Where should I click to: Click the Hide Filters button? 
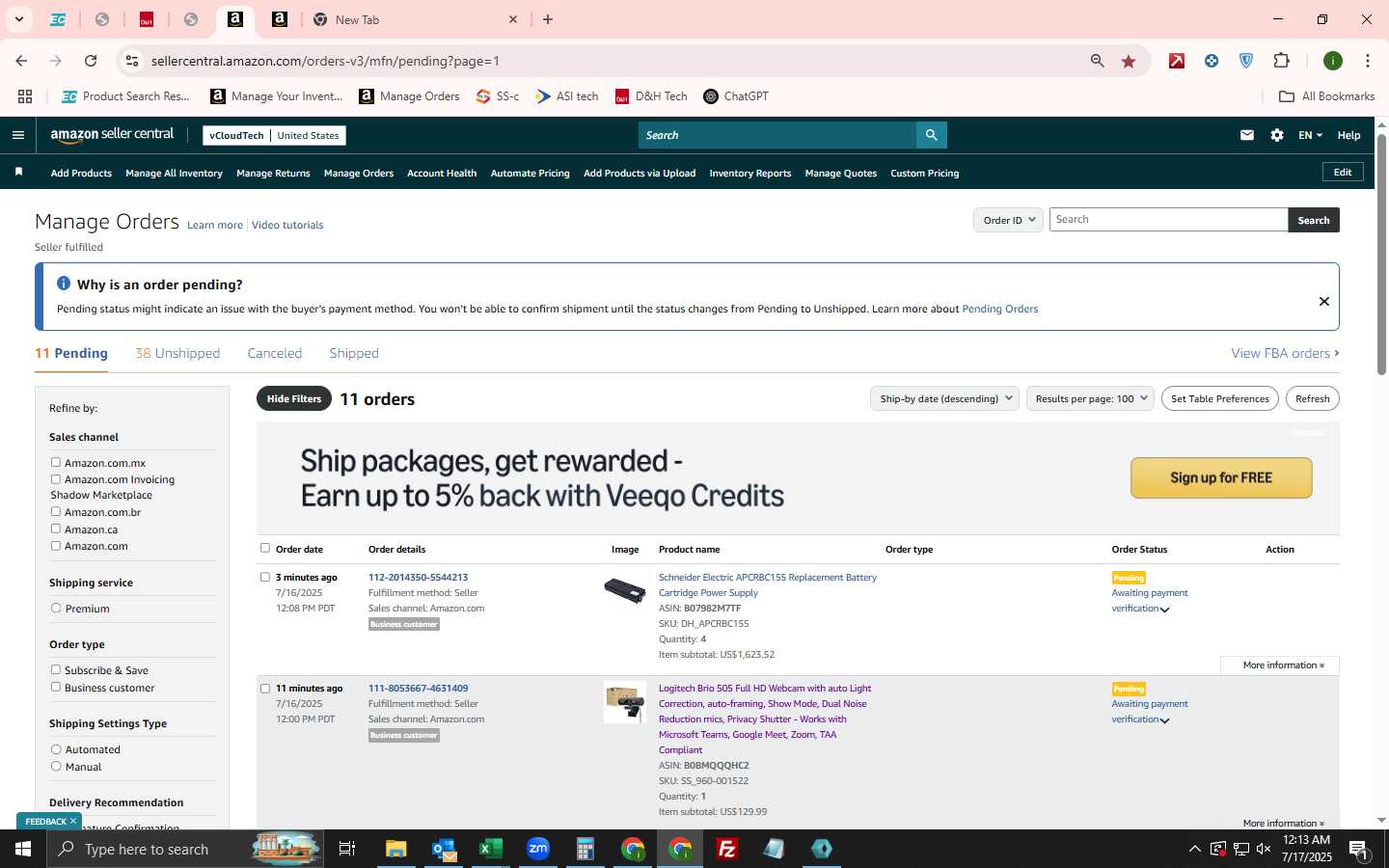click(294, 398)
